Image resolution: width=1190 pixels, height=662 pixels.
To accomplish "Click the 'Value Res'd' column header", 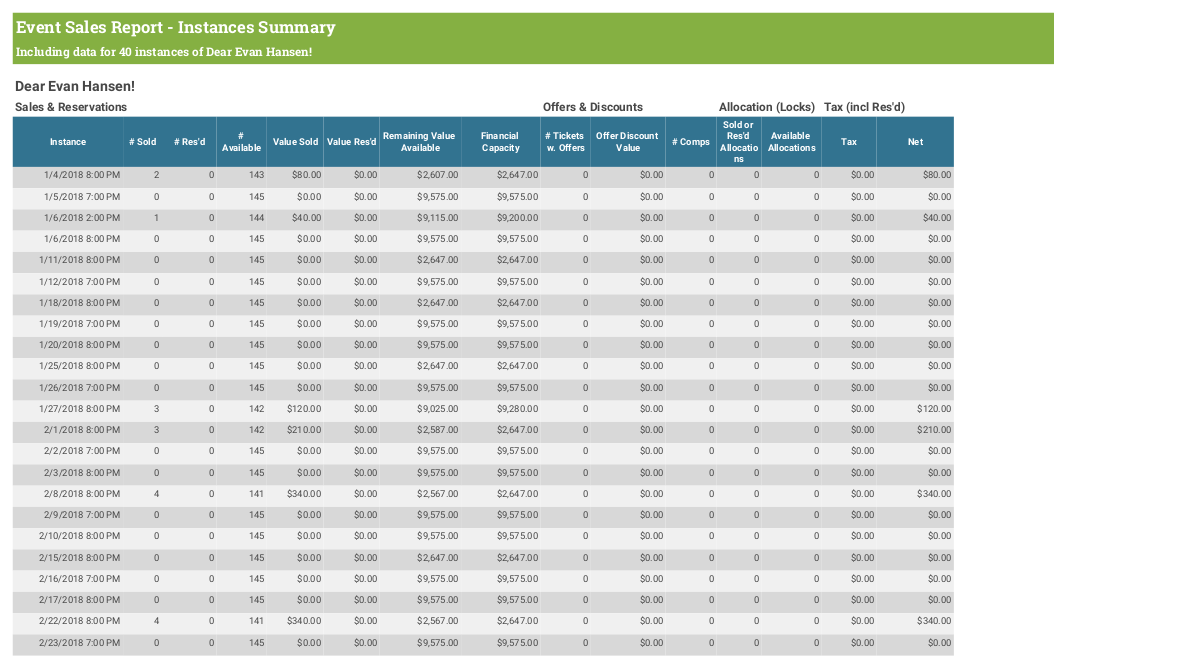I will click(351, 142).
